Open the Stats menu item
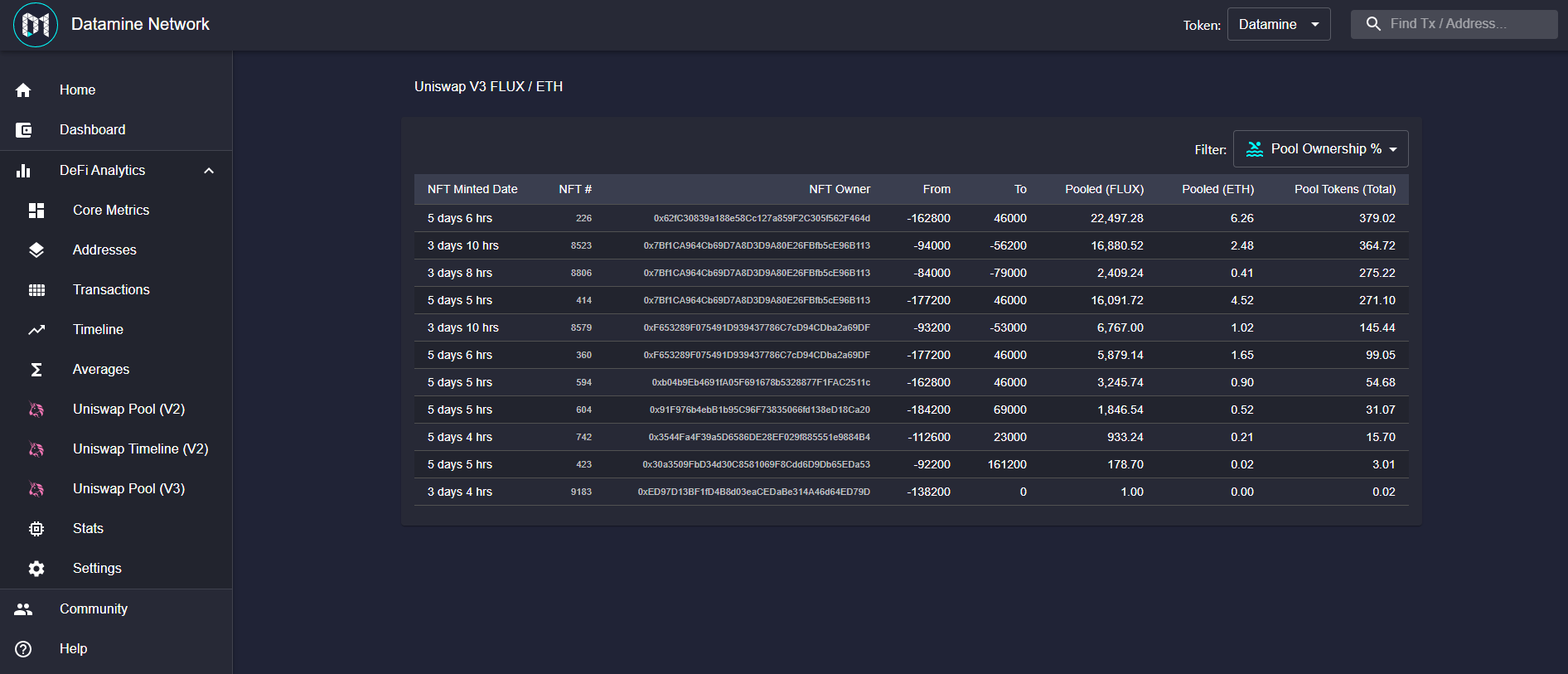 (116, 529)
